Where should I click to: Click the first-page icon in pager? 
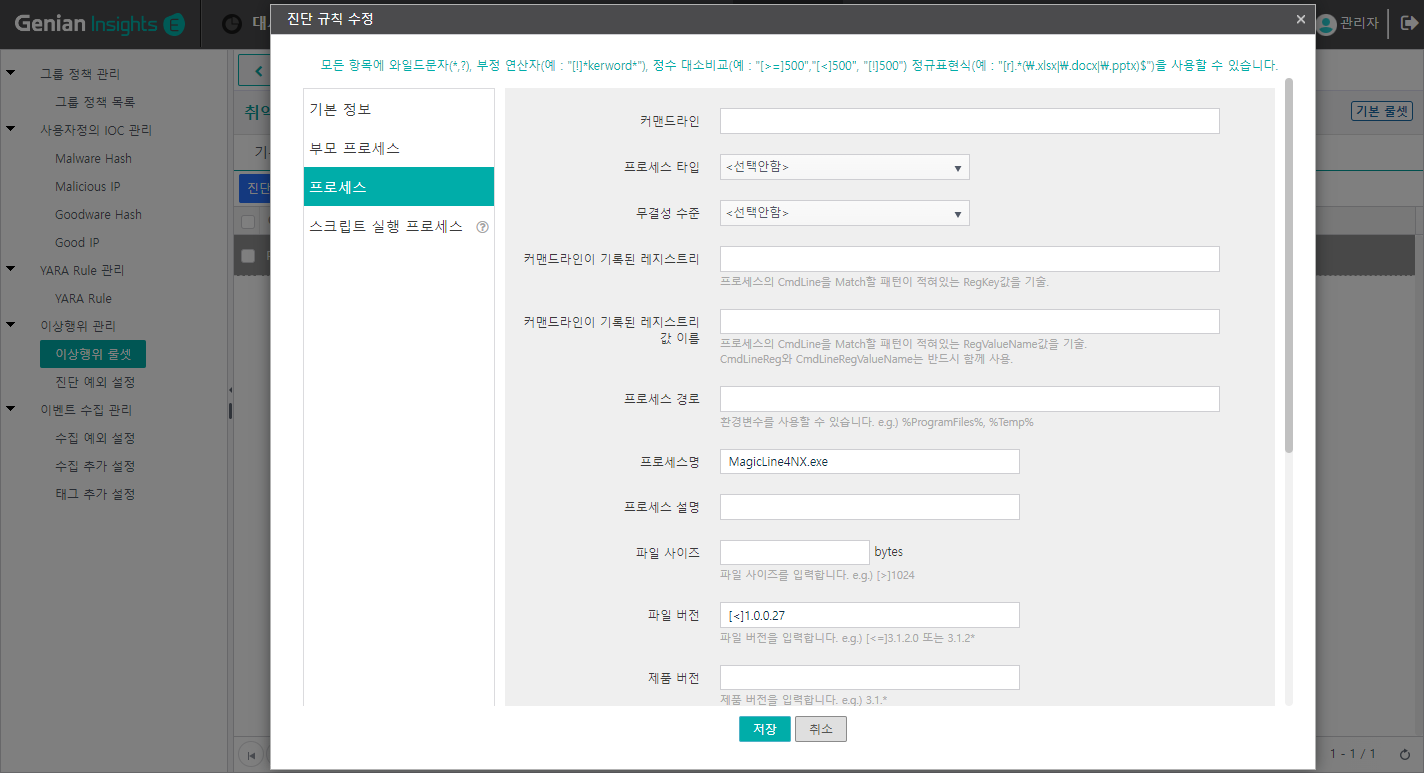point(252,753)
